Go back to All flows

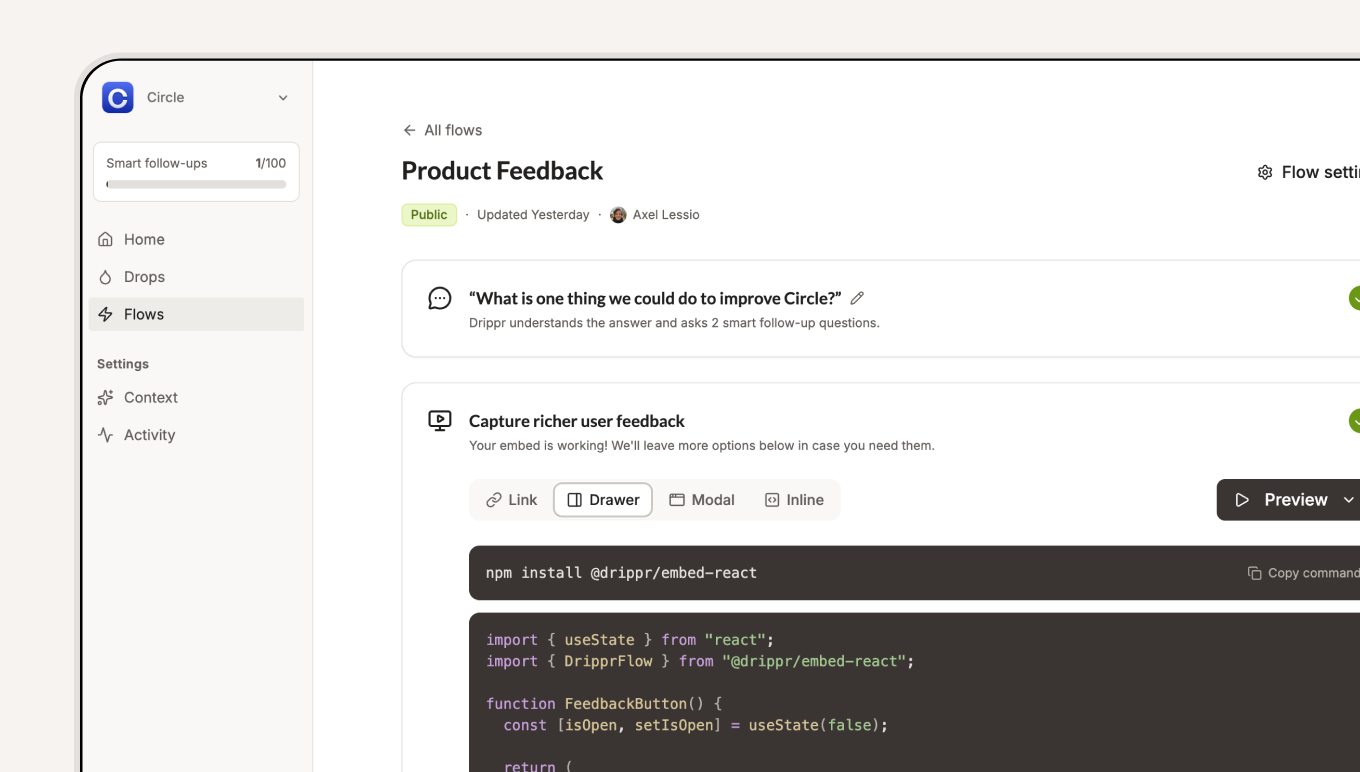442,130
